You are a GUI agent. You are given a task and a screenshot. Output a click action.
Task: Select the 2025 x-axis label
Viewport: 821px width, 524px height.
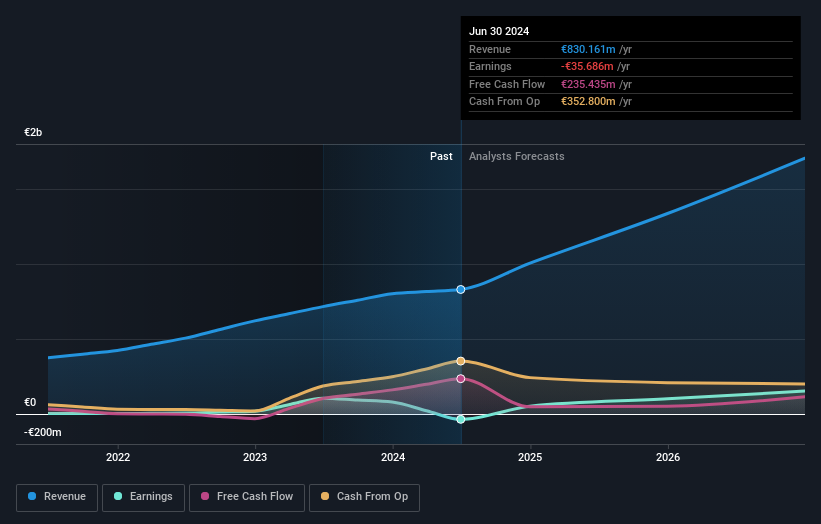(530, 457)
